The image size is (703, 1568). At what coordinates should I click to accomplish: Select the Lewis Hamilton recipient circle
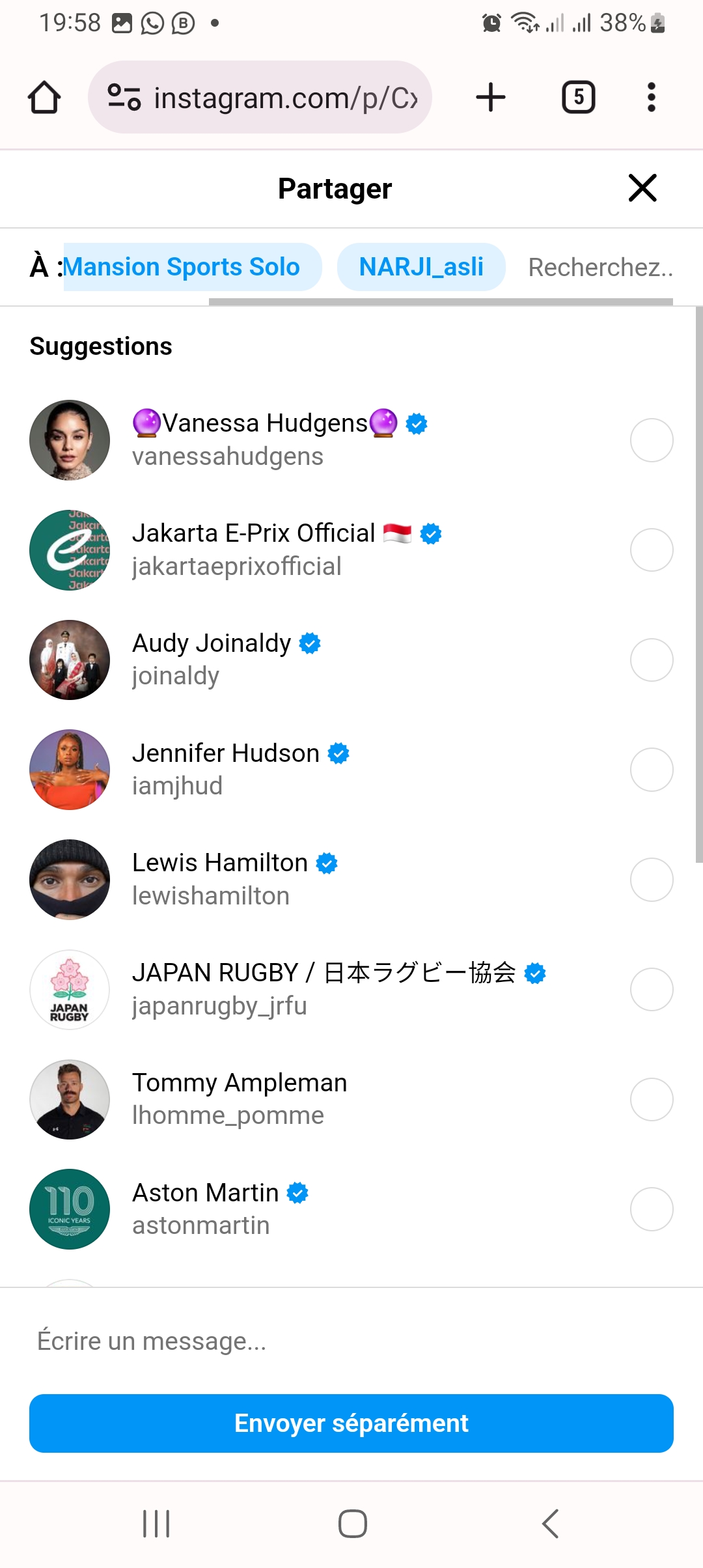pos(651,880)
